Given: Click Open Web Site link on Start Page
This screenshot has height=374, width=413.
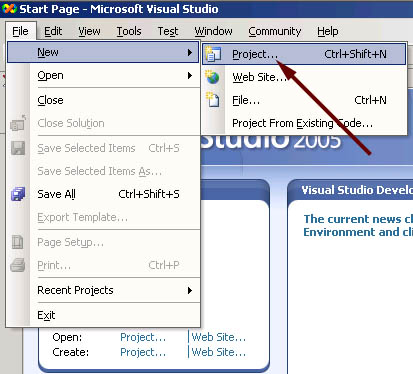Looking at the screenshot, I should tap(219, 337).
